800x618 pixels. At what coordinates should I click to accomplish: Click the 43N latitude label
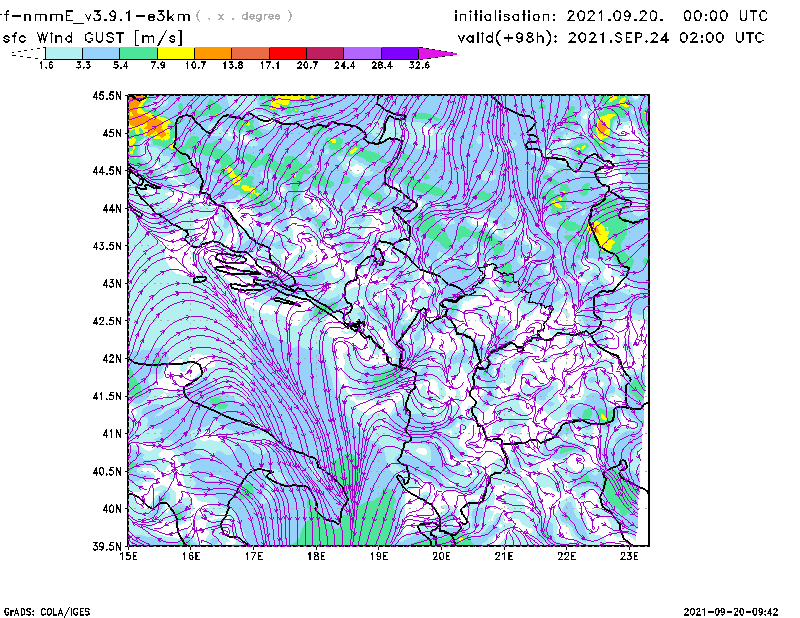pos(112,283)
